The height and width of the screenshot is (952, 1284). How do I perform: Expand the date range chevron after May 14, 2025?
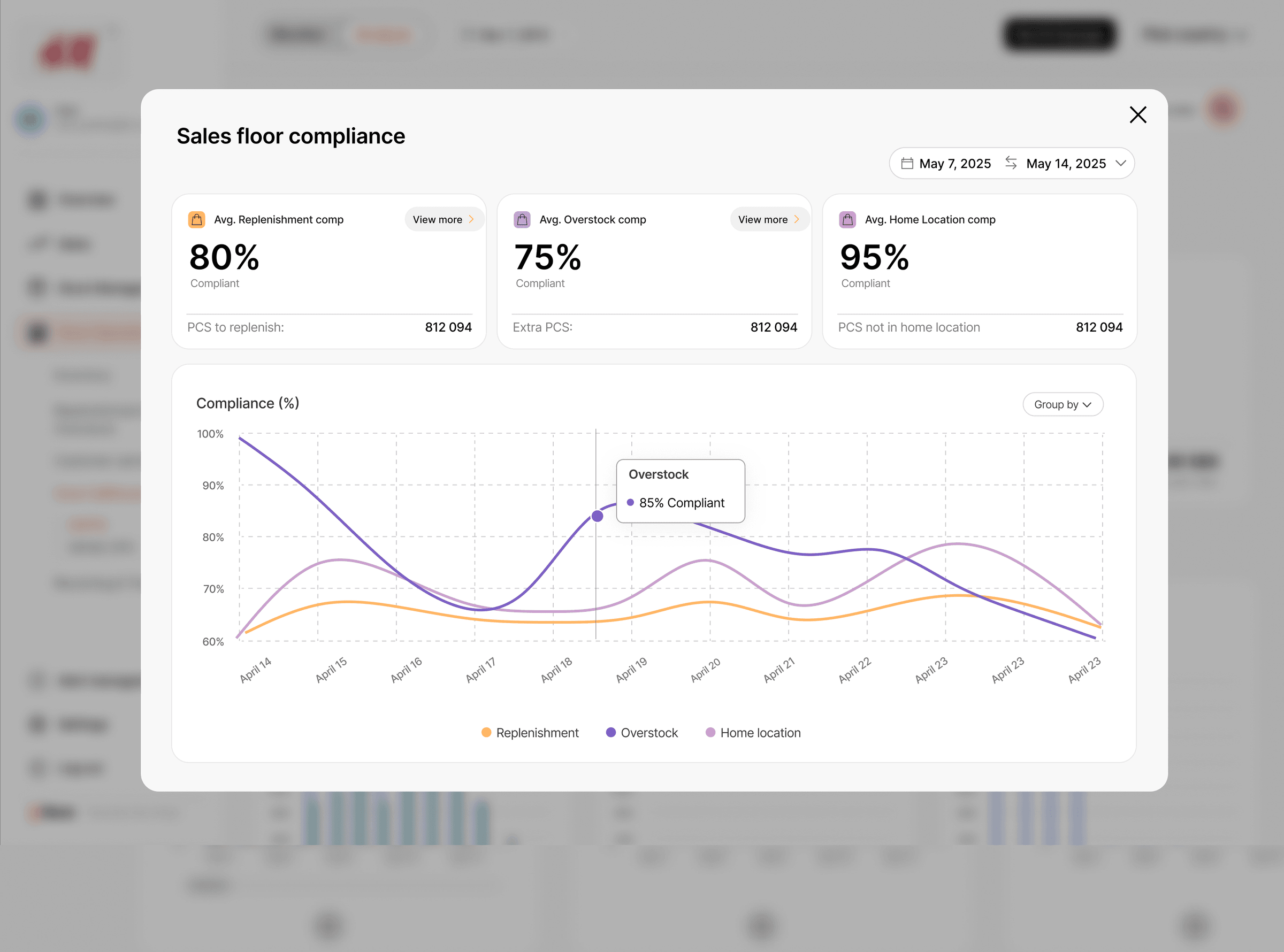click(1120, 163)
